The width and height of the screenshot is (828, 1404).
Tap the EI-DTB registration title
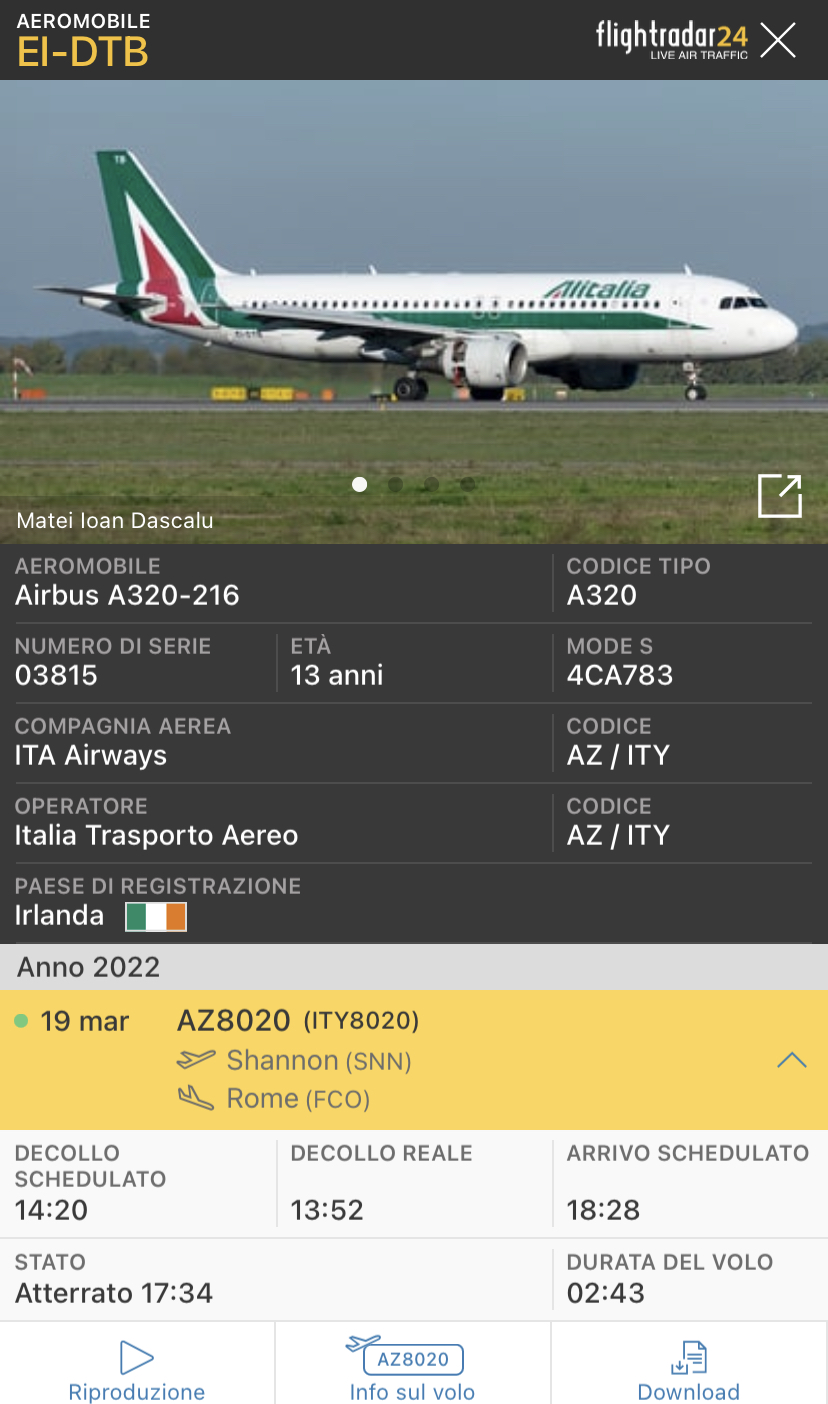coord(83,52)
